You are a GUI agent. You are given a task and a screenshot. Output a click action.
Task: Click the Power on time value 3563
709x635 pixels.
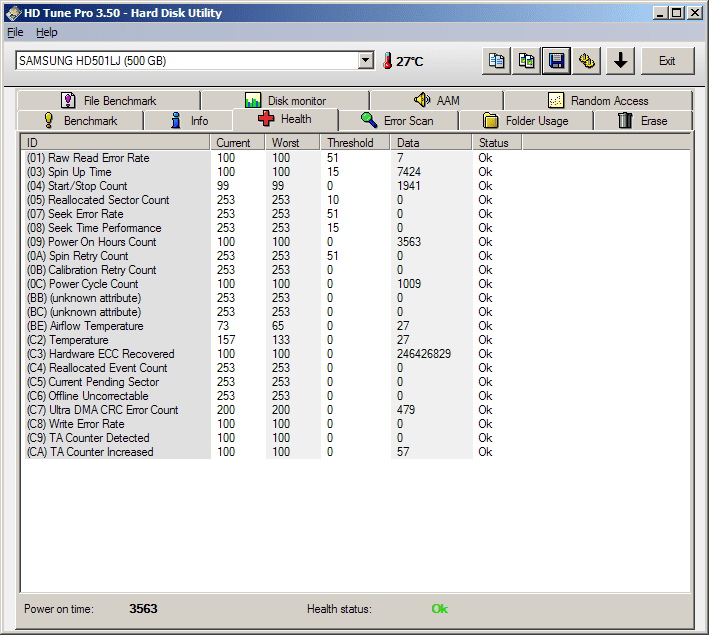[x=143, y=609]
